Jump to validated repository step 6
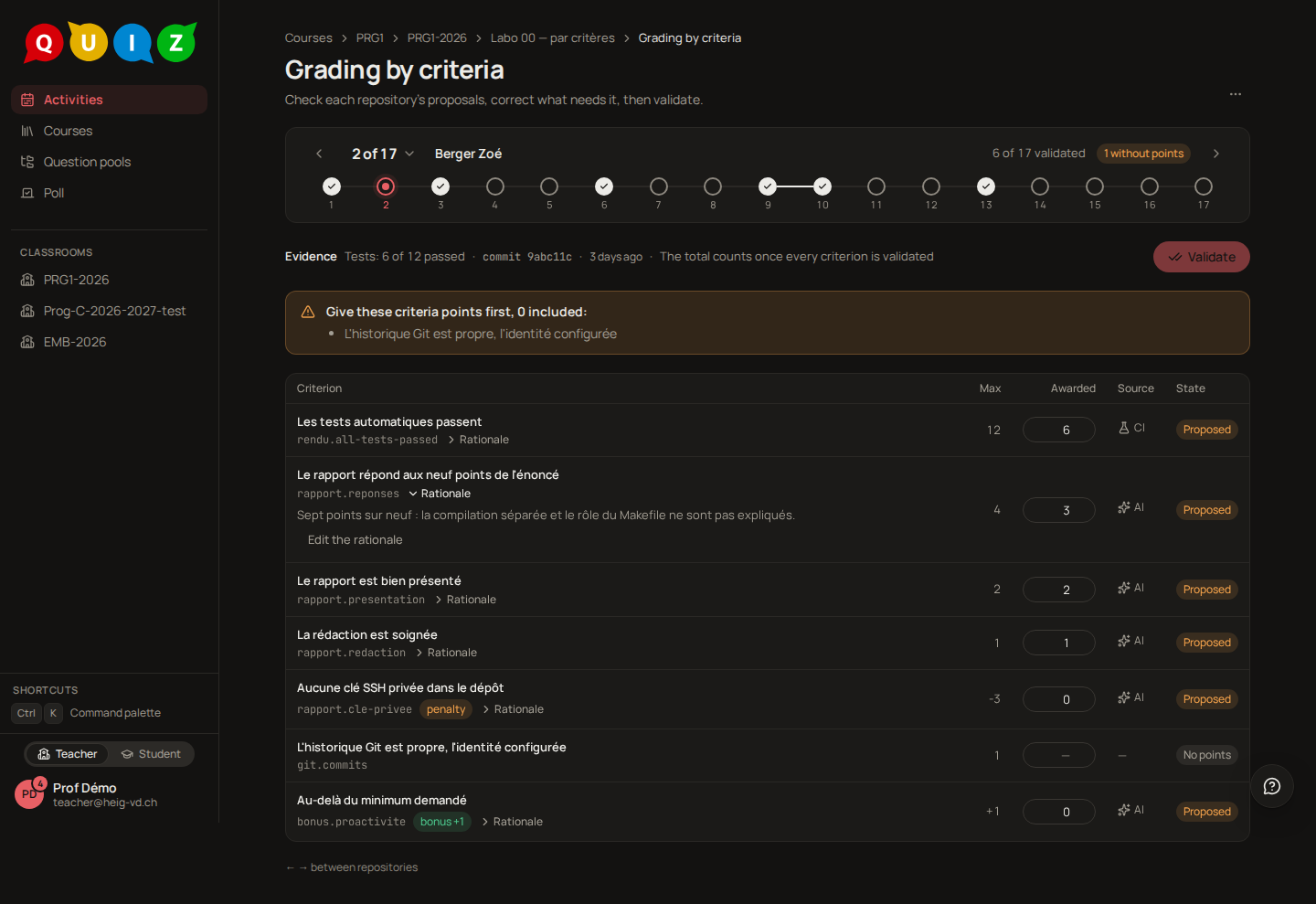This screenshot has width=1316, height=904. click(x=604, y=186)
